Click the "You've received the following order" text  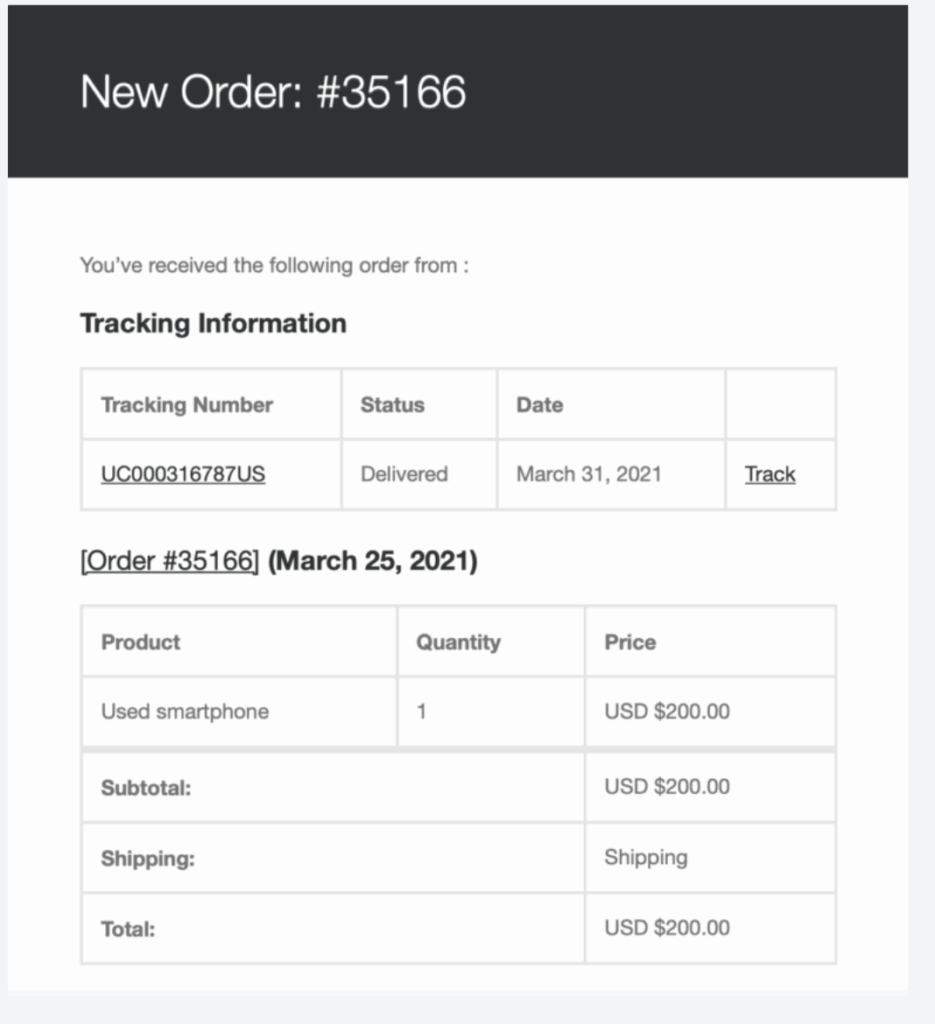pos(274,266)
